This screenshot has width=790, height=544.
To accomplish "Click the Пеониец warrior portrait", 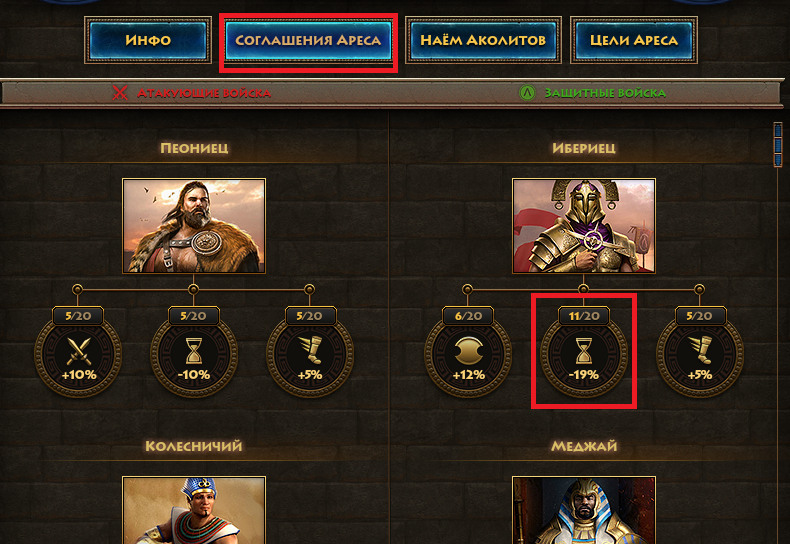I will click(x=194, y=226).
